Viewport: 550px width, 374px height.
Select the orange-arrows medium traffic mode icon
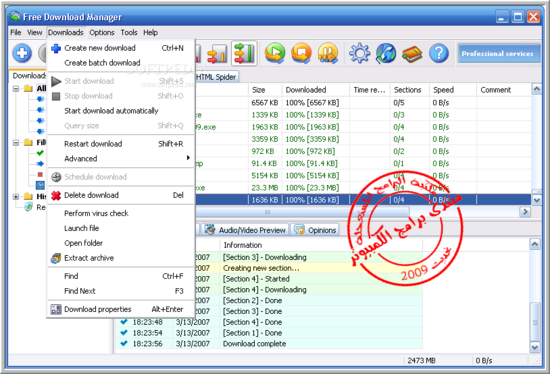217,53
